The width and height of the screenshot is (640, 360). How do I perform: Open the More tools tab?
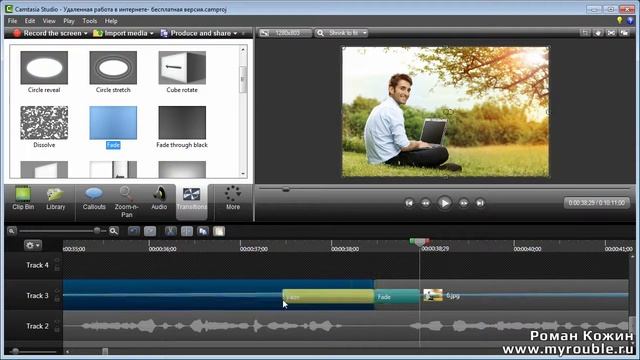pyautogui.click(x=233, y=198)
